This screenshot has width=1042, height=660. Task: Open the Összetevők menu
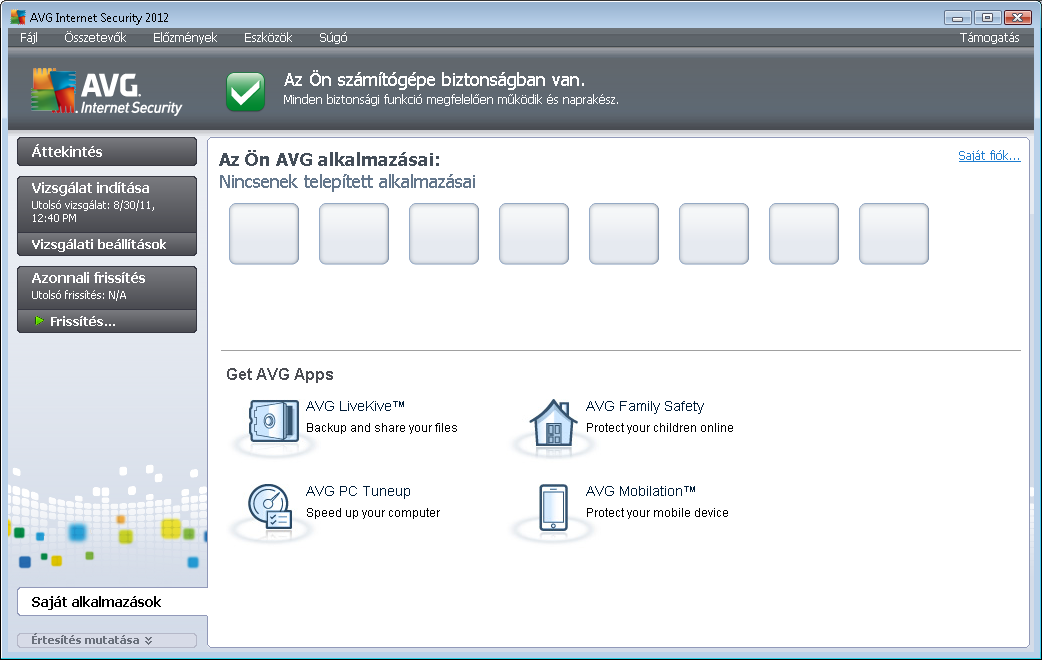[95, 38]
